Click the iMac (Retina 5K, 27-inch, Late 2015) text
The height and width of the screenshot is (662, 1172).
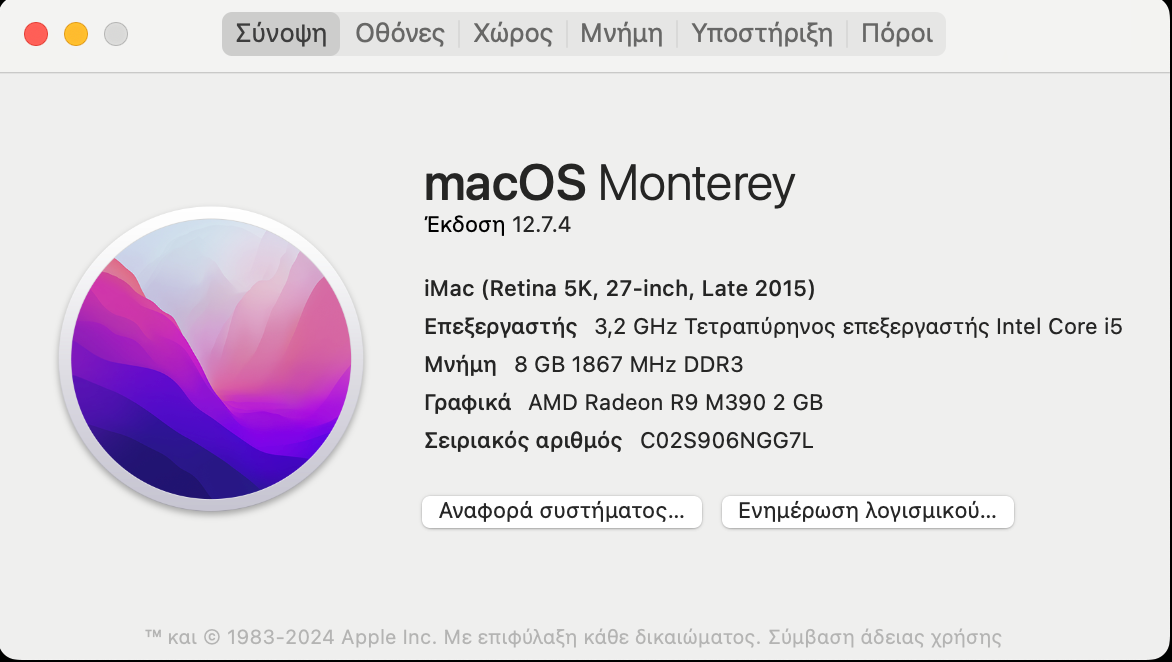click(620, 289)
